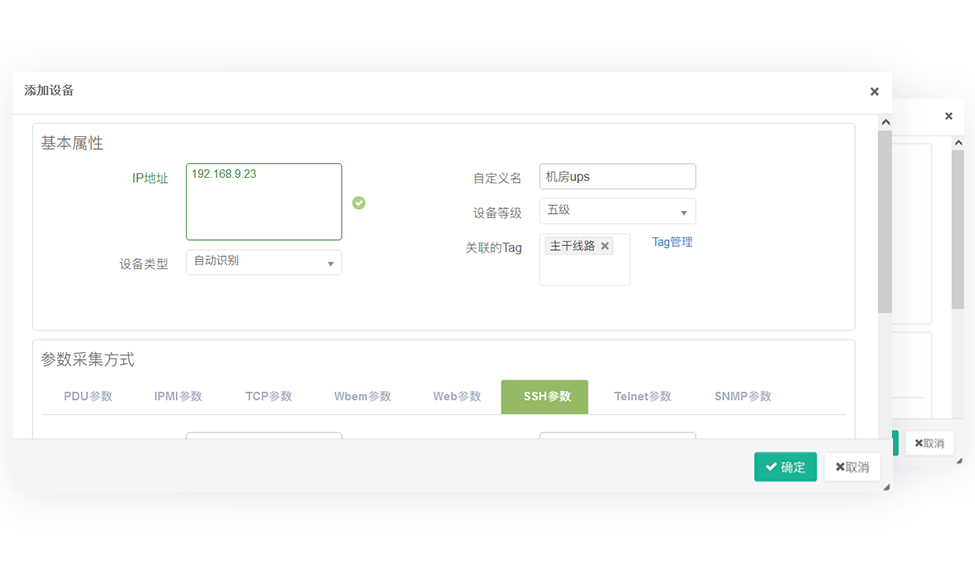The width and height of the screenshot is (975, 564).
Task: Click the green IP validation checkmark
Action: point(359,203)
